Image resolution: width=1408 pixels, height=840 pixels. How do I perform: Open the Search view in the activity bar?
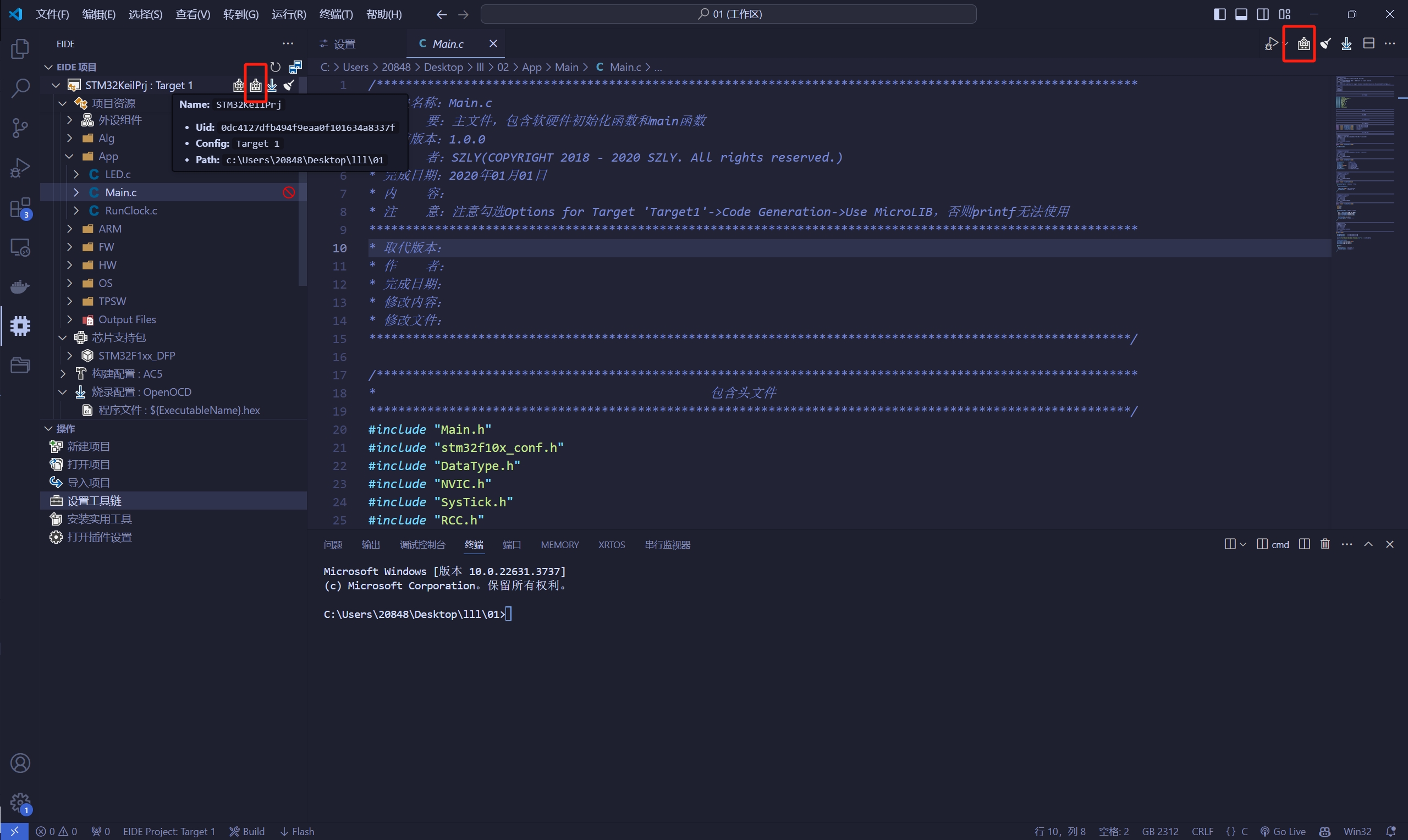pos(20,89)
